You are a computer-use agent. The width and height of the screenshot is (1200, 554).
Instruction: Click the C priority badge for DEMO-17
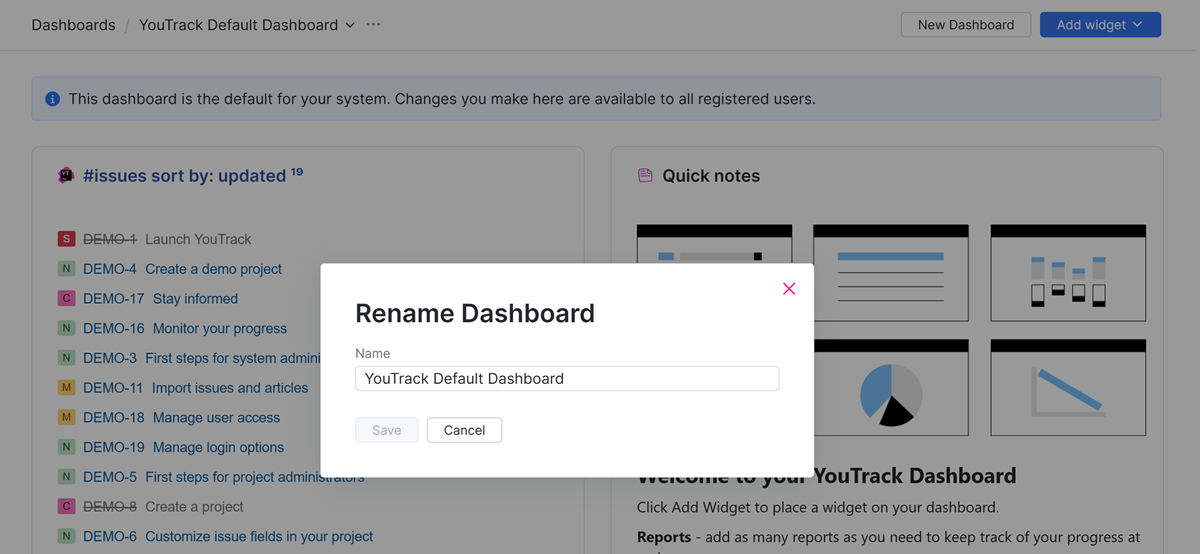click(x=66, y=299)
